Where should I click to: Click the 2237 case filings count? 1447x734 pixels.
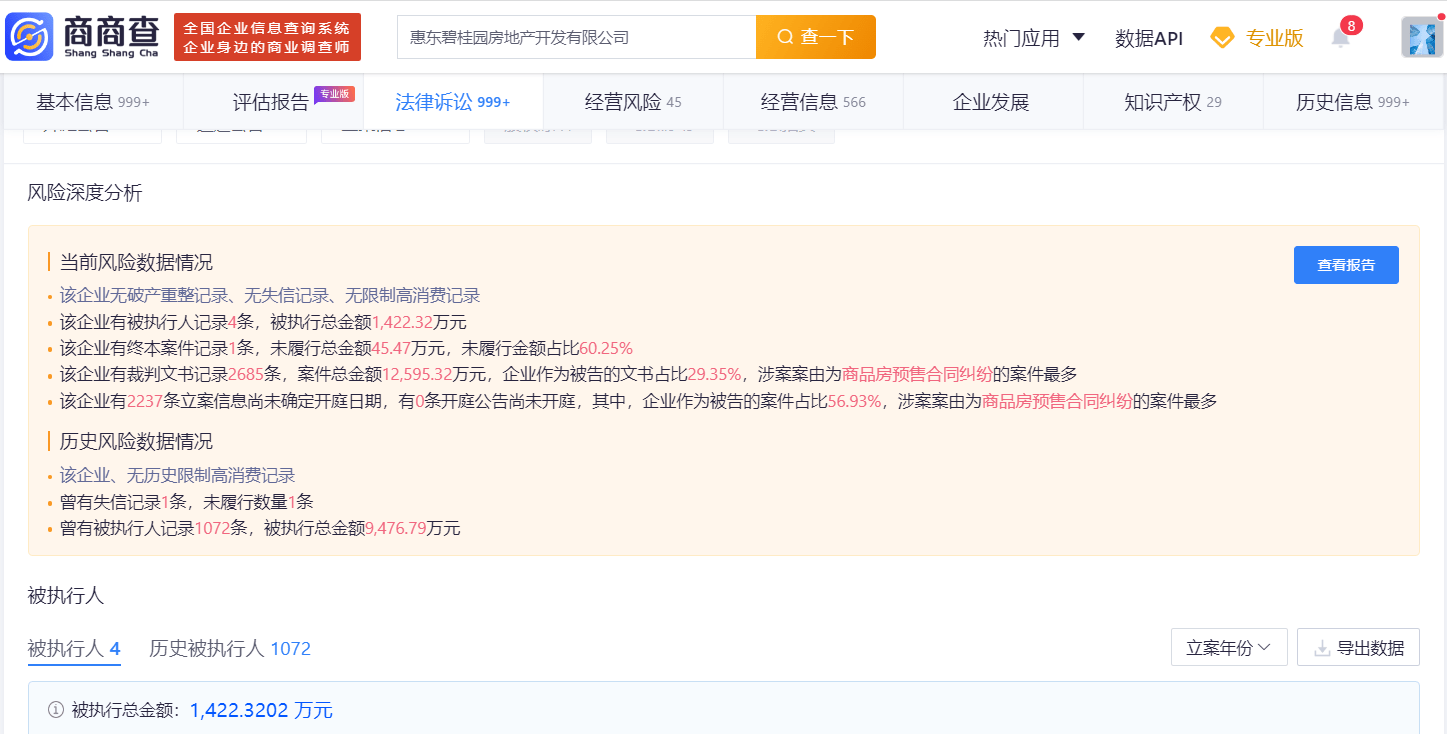145,401
